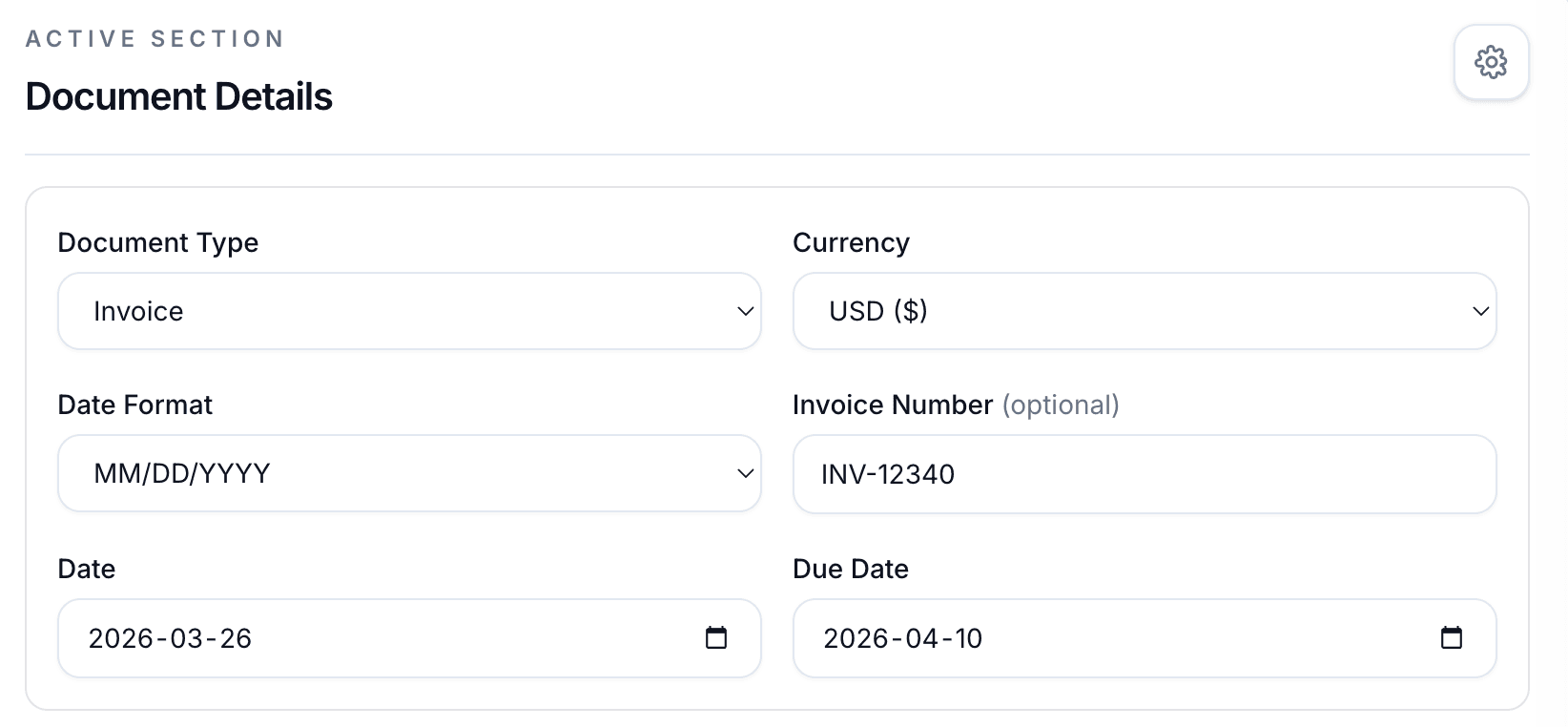
Task: Open the calendar picker for Due Date
Action: coord(1453,638)
